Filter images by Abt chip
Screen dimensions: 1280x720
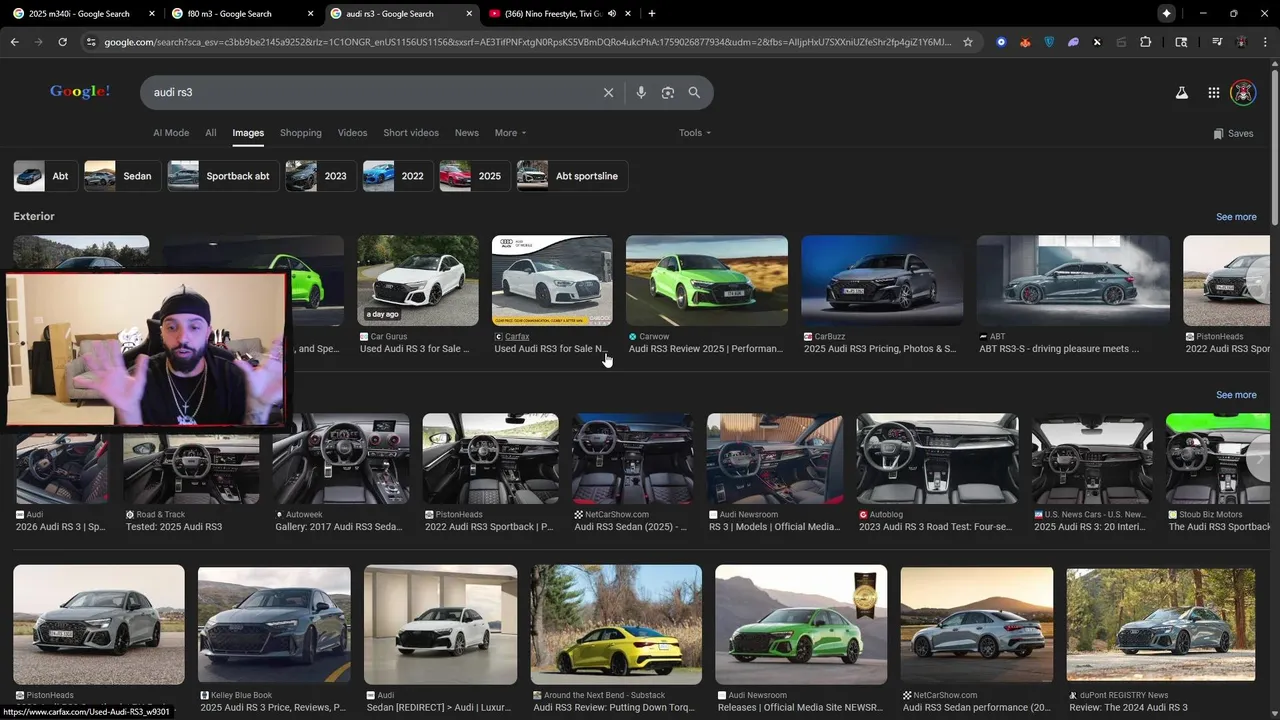[45, 176]
